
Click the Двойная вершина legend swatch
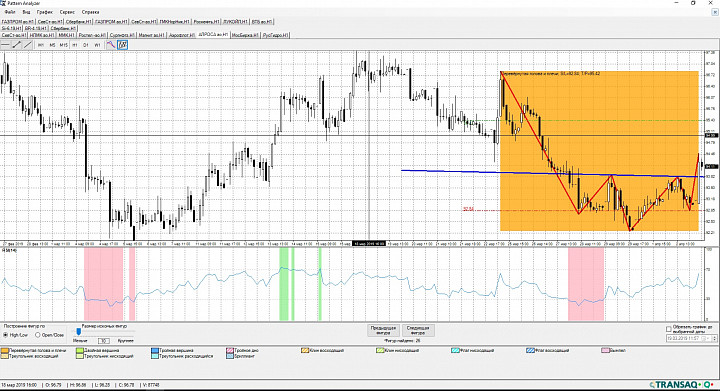click(79, 351)
